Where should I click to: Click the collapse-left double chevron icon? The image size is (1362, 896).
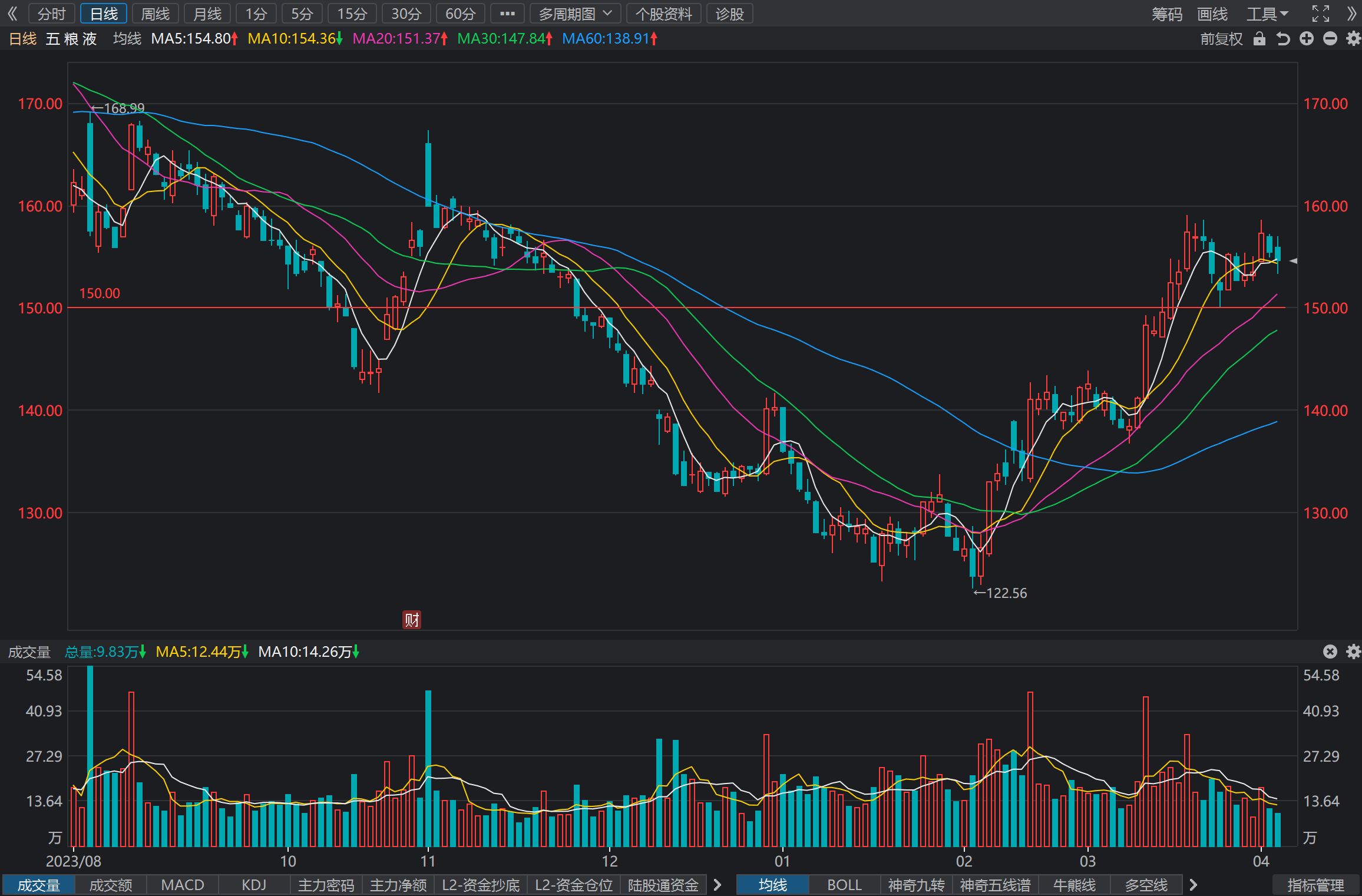[x=12, y=14]
